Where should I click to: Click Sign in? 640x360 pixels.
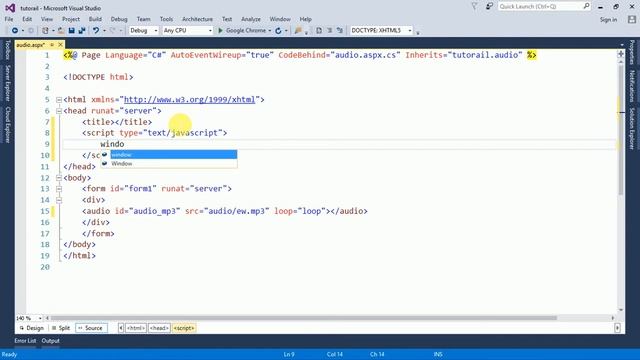(x=609, y=19)
